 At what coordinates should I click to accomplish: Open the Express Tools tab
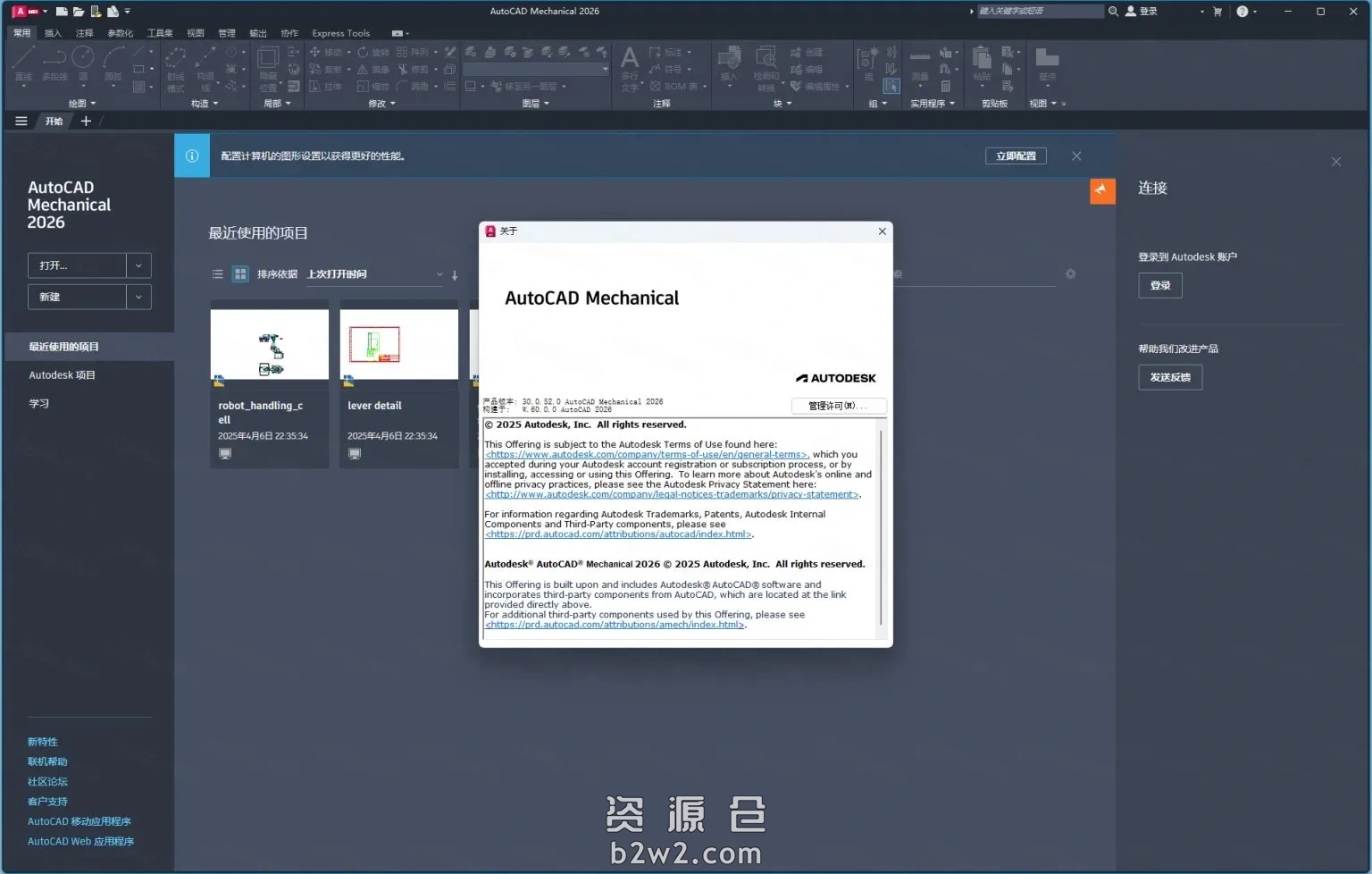pos(340,33)
